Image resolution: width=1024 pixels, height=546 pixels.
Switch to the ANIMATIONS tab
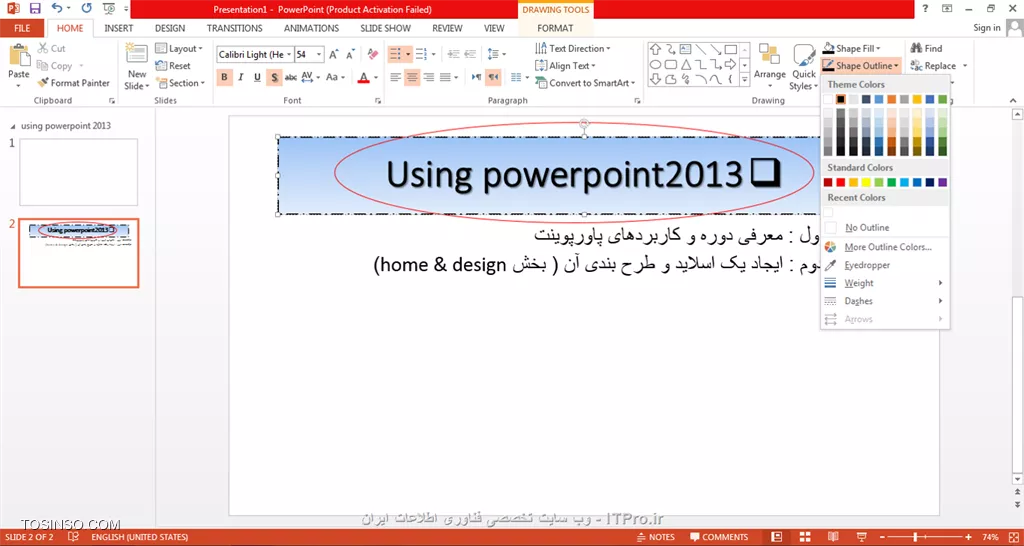[312, 28]
